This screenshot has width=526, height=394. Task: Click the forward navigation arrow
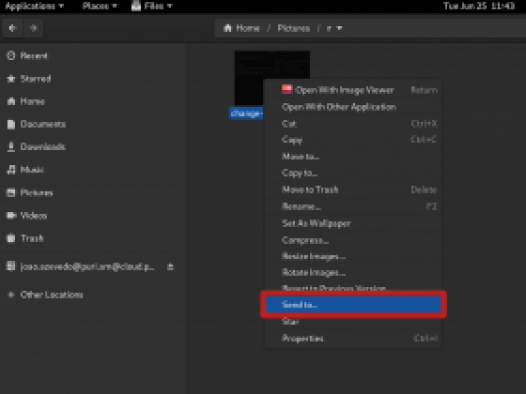(33, 28)
